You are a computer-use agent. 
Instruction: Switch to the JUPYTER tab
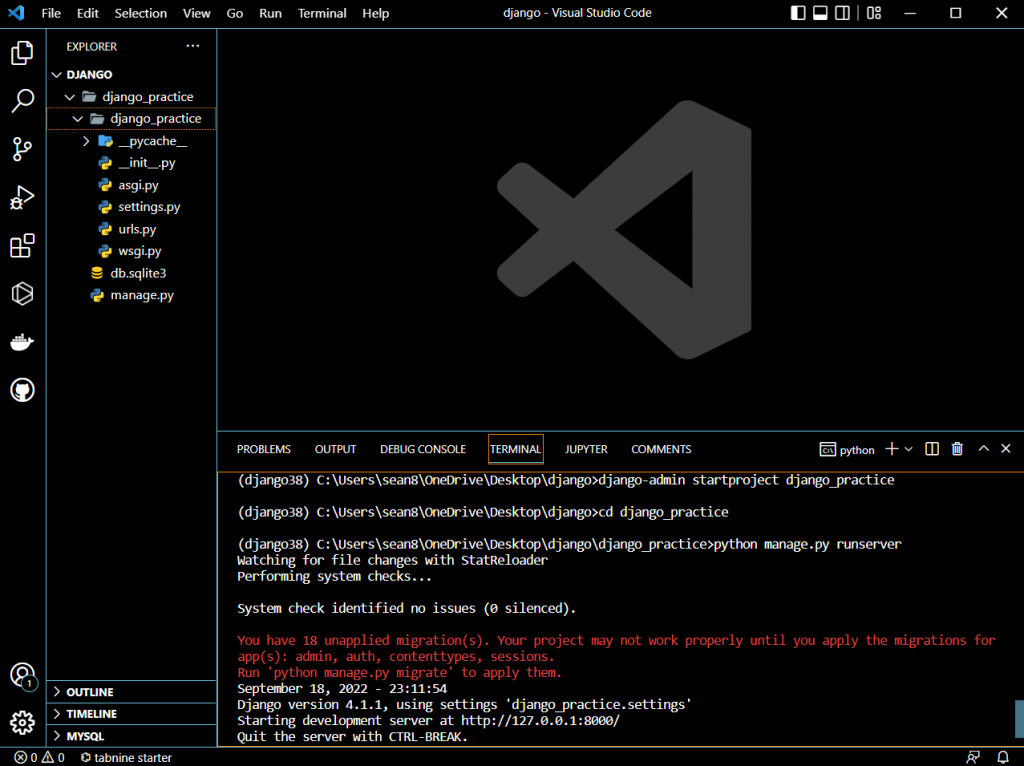click(586, 449)
